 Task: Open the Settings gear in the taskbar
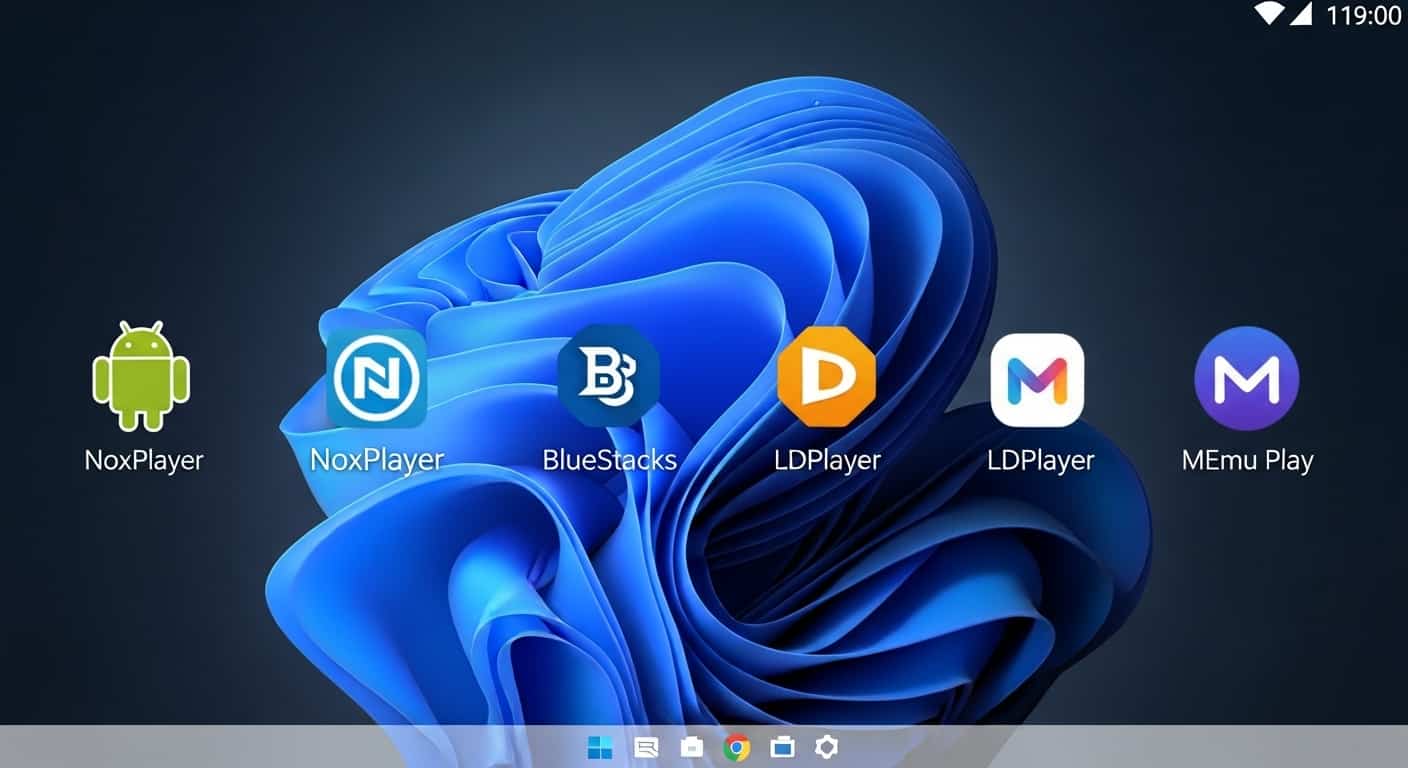point(827,746)
